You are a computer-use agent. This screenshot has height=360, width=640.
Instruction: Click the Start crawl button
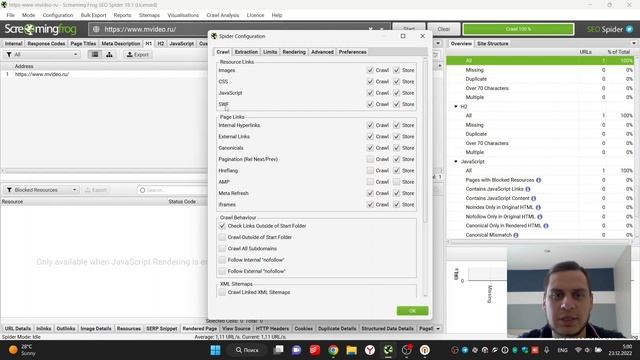(x=409, y=29)
